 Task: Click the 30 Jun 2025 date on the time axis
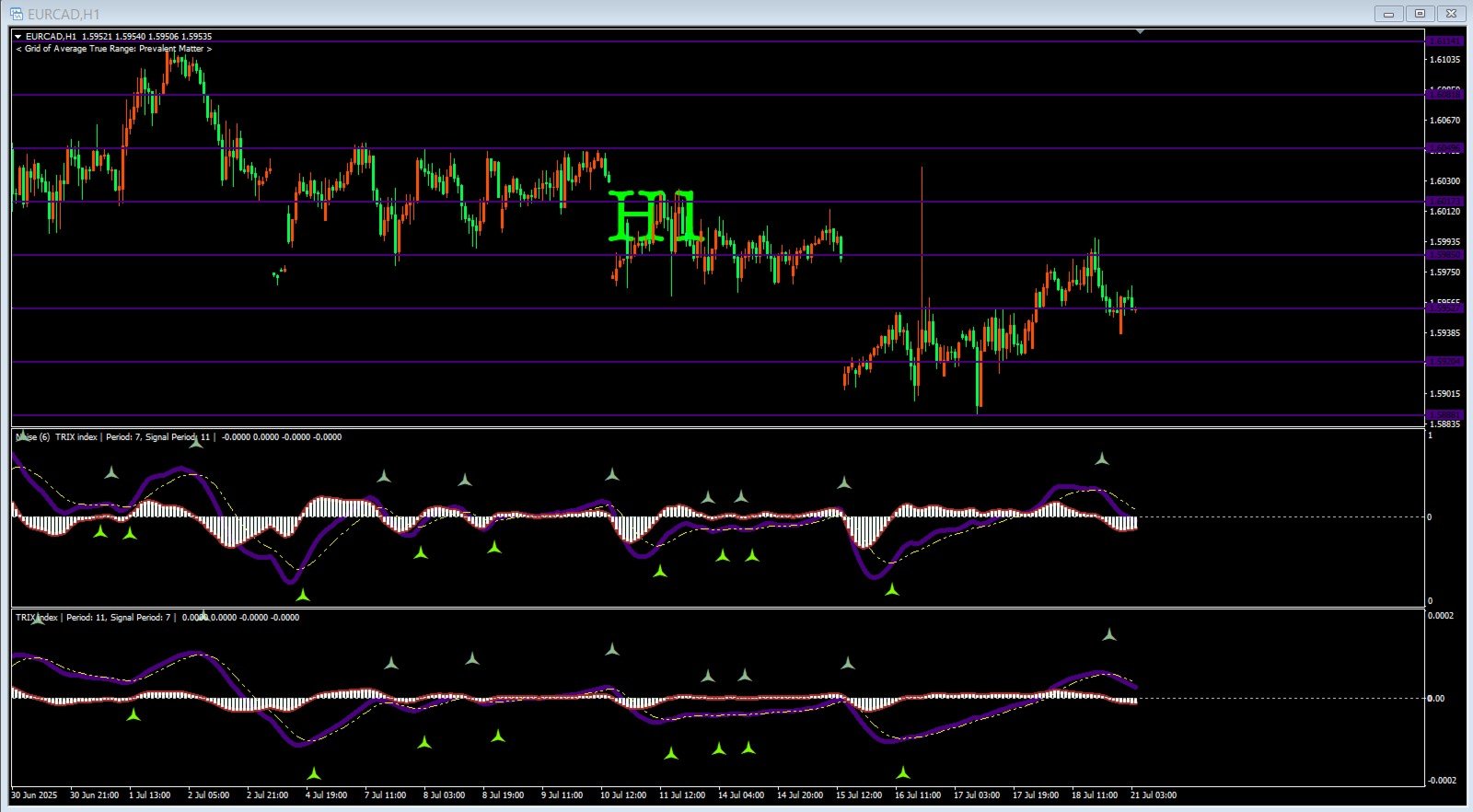34,795
